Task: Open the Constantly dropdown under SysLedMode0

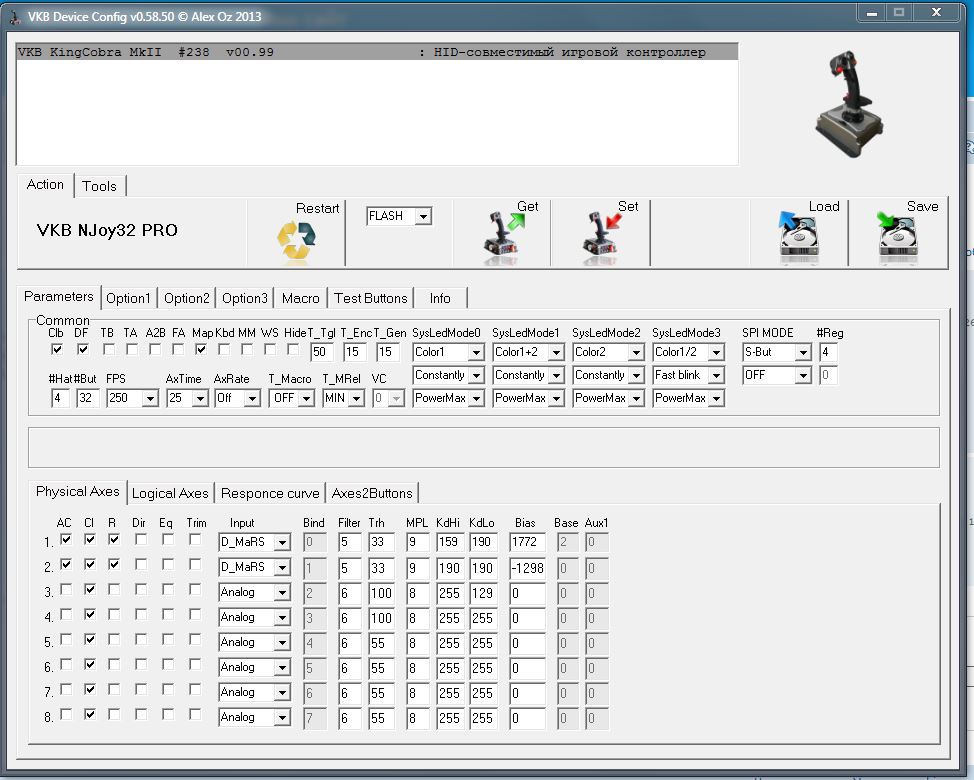Action: pos(476,375)
